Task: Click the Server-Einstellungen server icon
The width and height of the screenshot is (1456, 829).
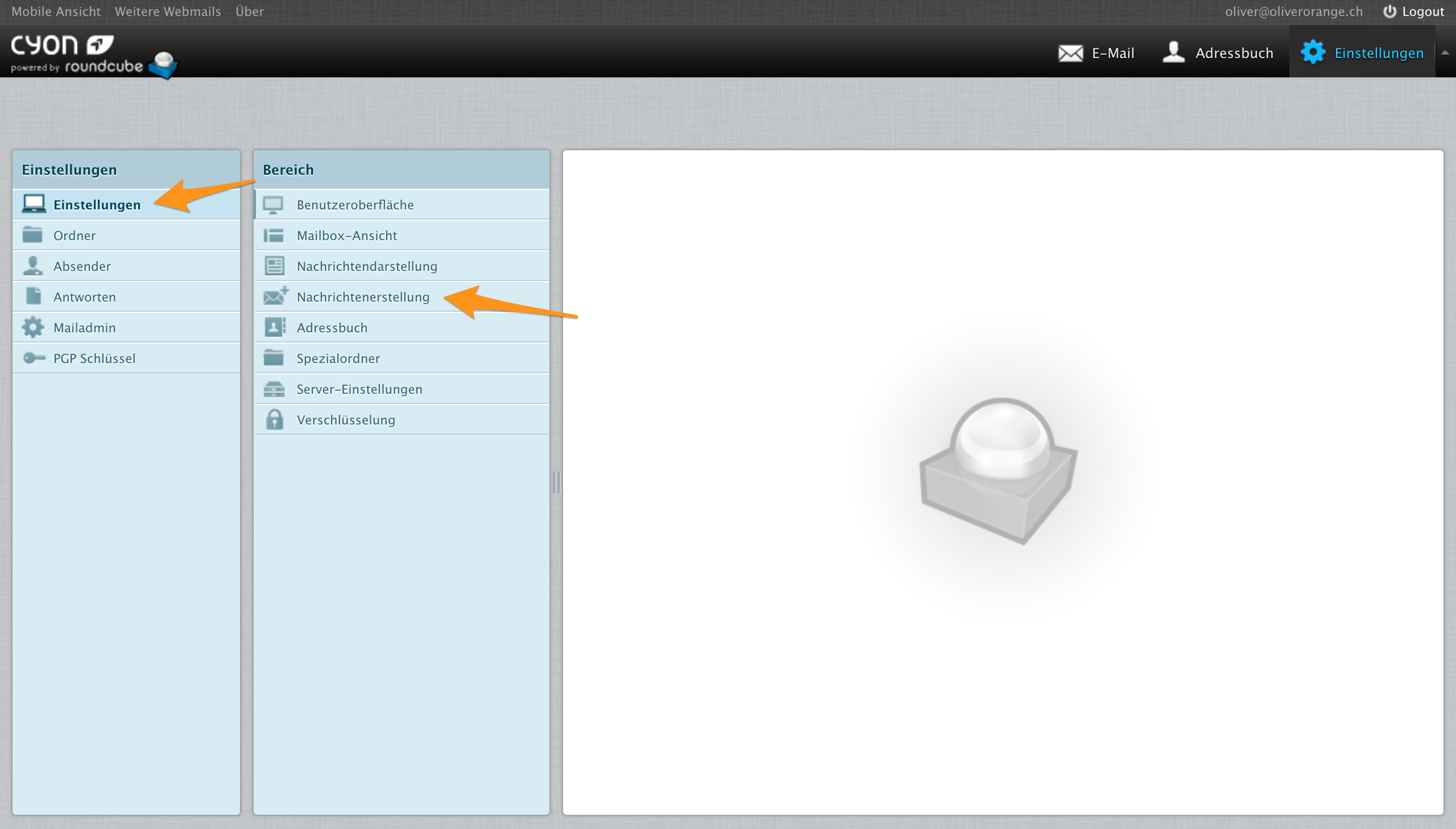Action: click(274, 389)
